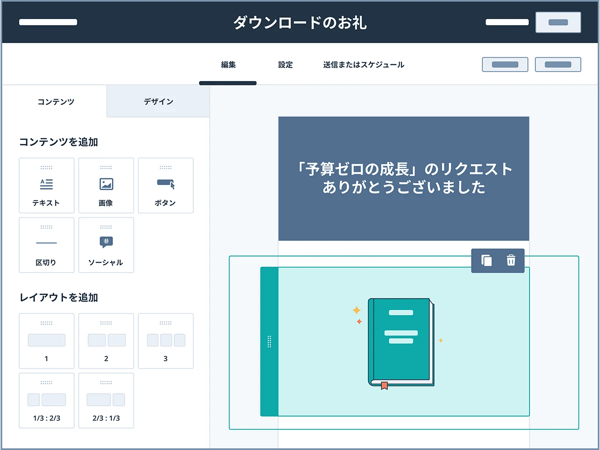This screenshot has height=450, width=600.
Task: Select the ボタン content block
Action: (x=165, y=186)
